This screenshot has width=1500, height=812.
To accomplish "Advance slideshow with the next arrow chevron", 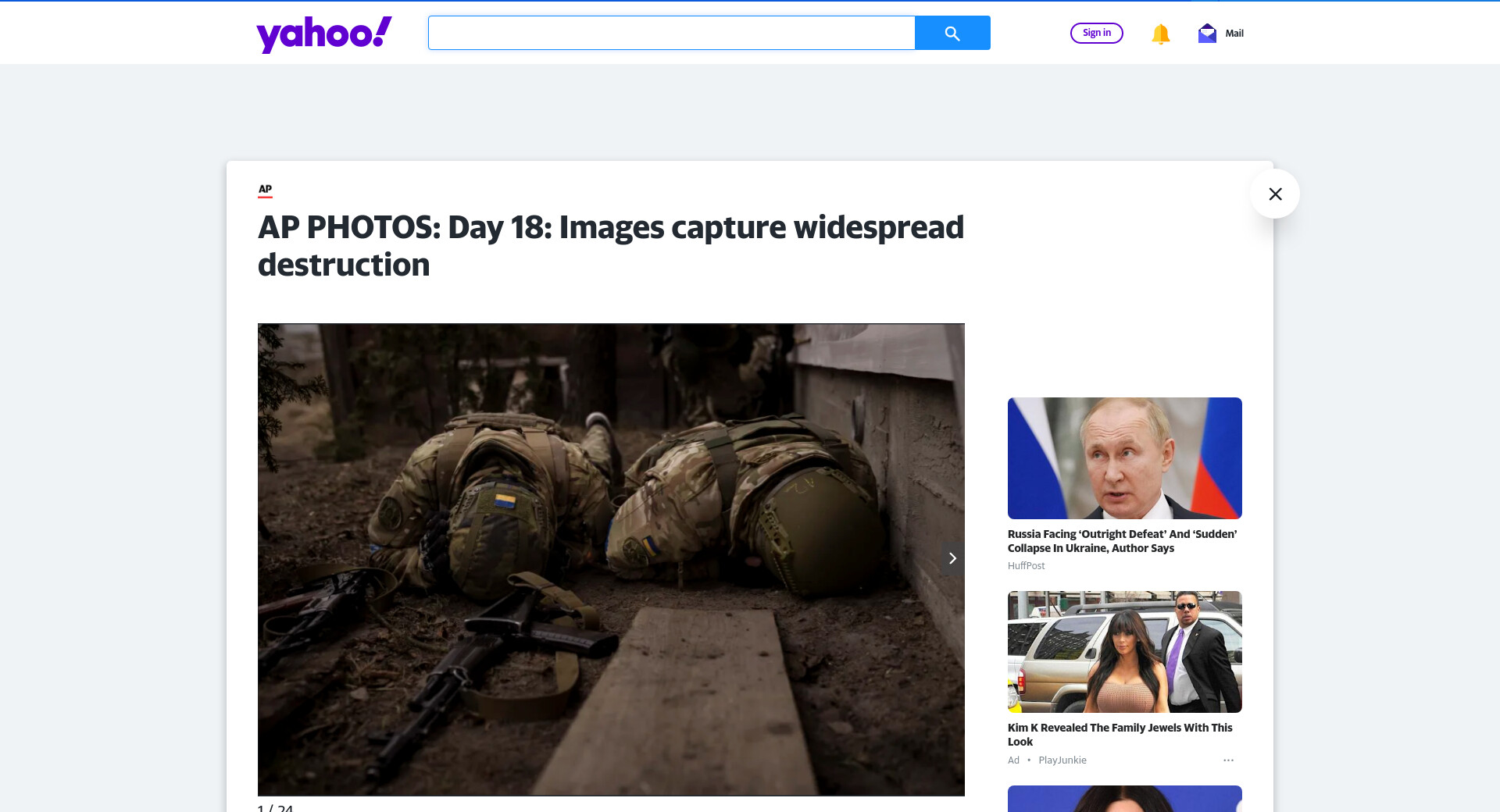I will [x=952, y=558].
